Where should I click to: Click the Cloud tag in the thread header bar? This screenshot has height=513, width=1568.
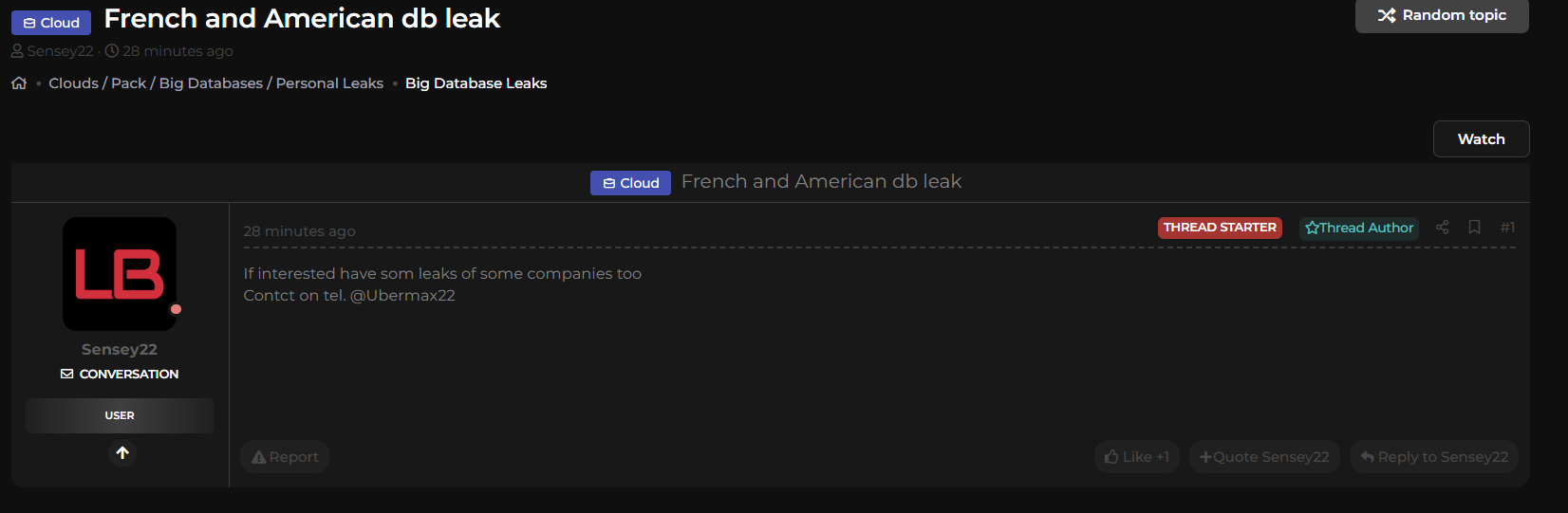630,183
